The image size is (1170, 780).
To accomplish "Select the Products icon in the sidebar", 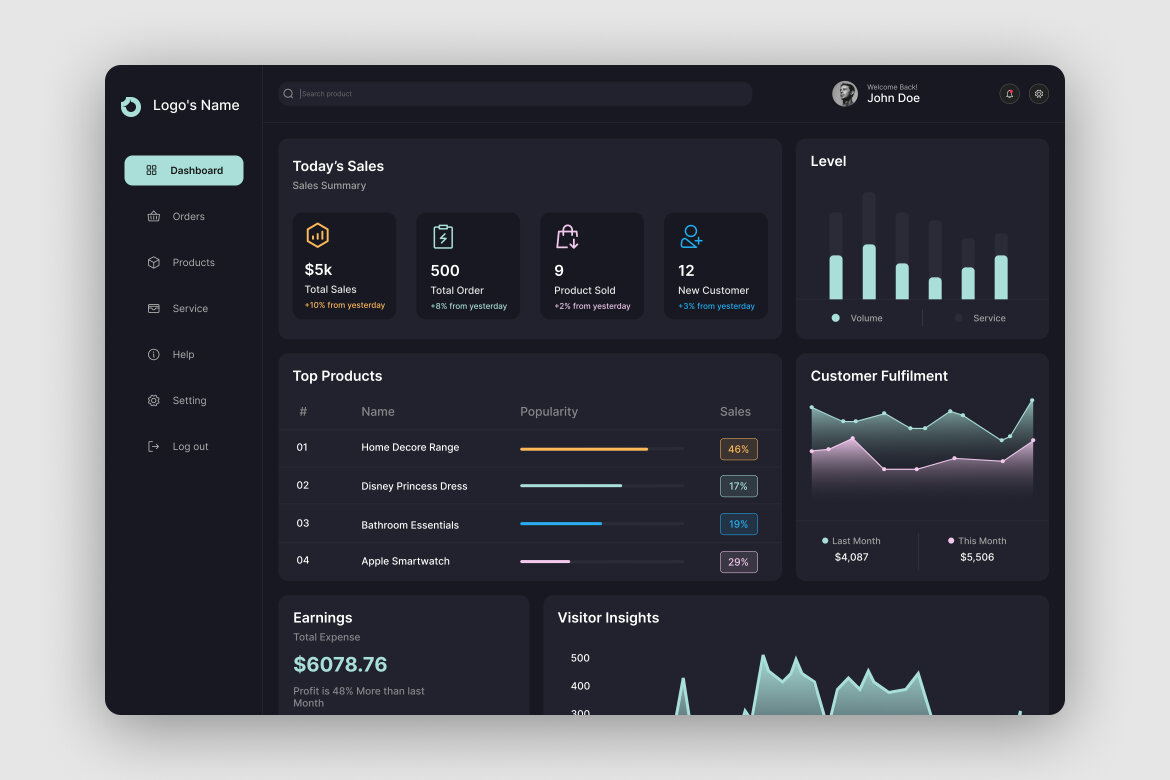I will click(153, 262).
